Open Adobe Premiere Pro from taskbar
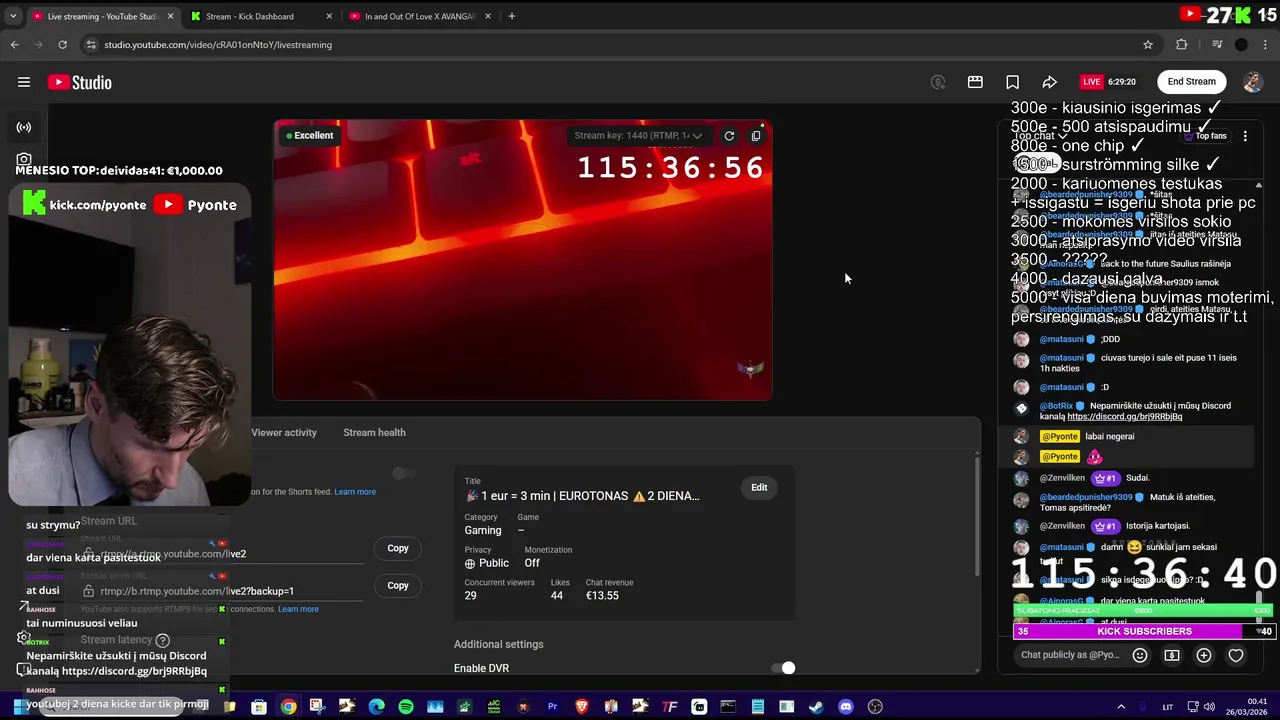The image size is (1280, 720). [552, 707]
